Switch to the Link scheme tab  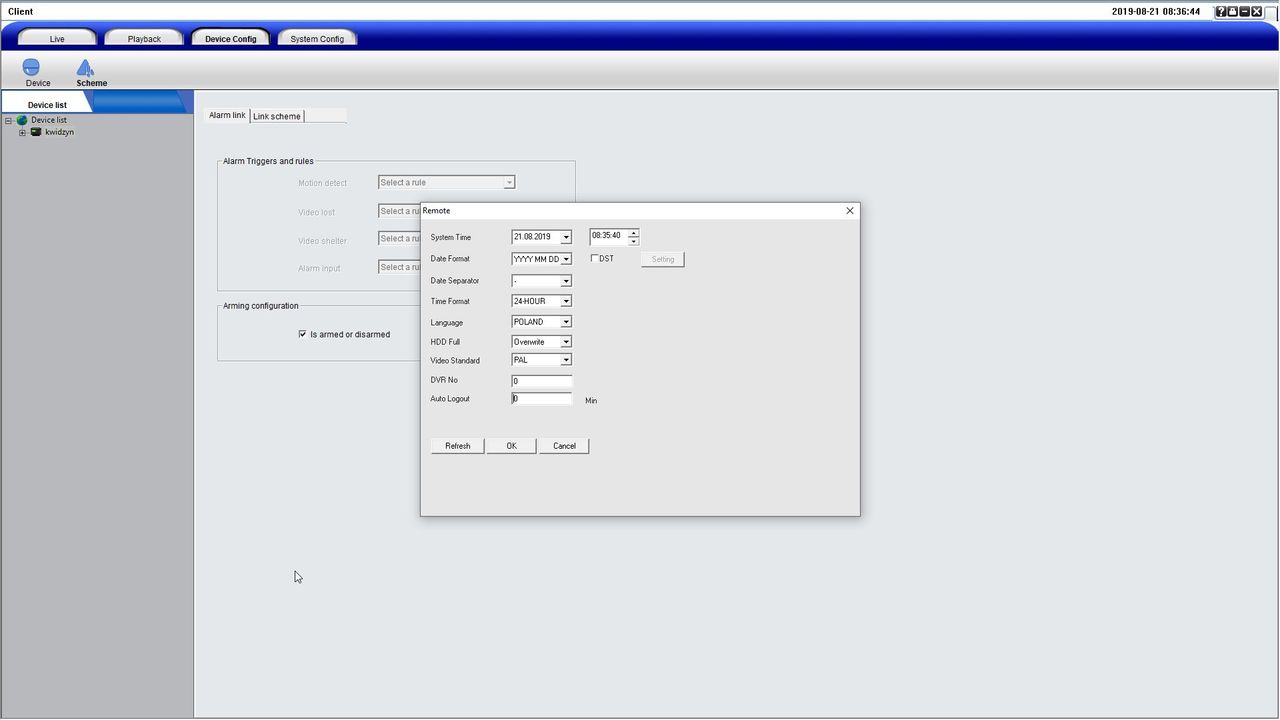click(277, 116)
